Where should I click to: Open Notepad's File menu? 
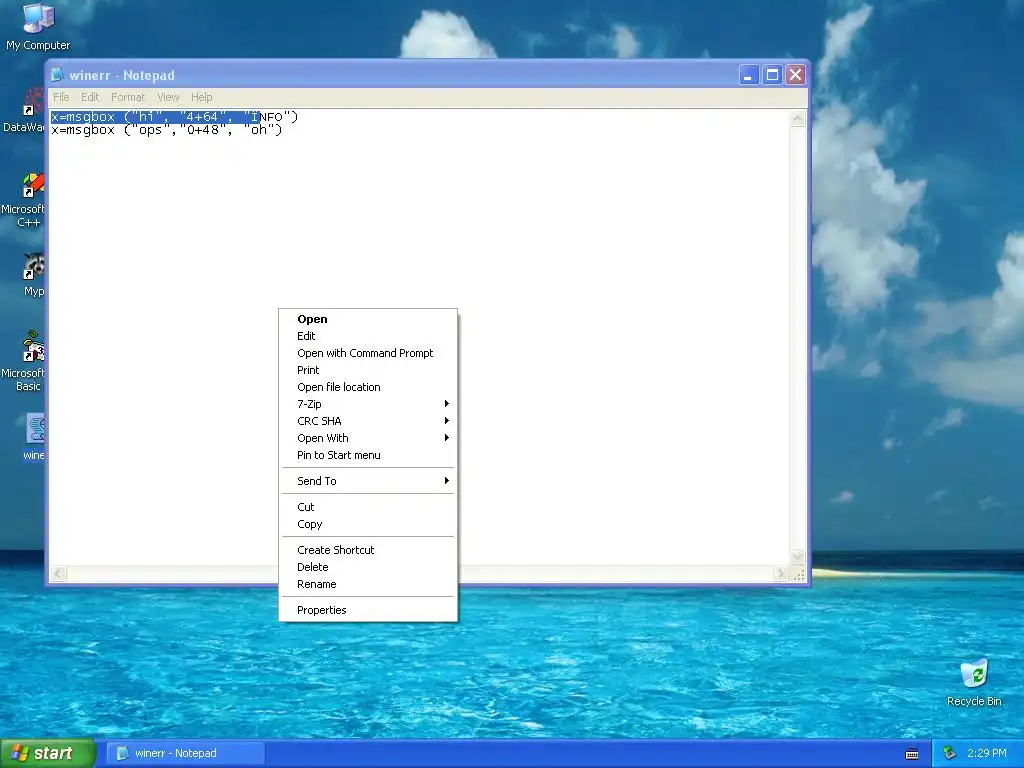(61, 97)
